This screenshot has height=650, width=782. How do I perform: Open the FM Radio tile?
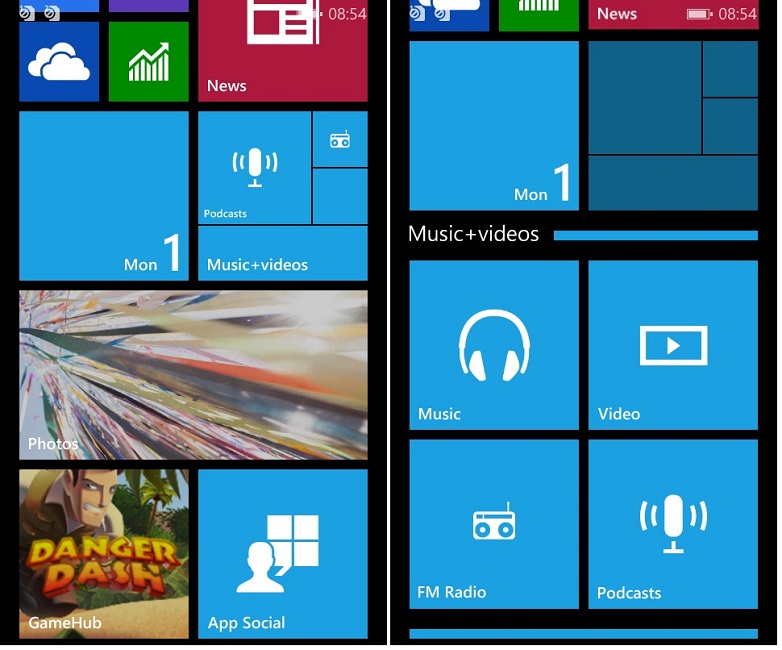[x=494, y=524]
